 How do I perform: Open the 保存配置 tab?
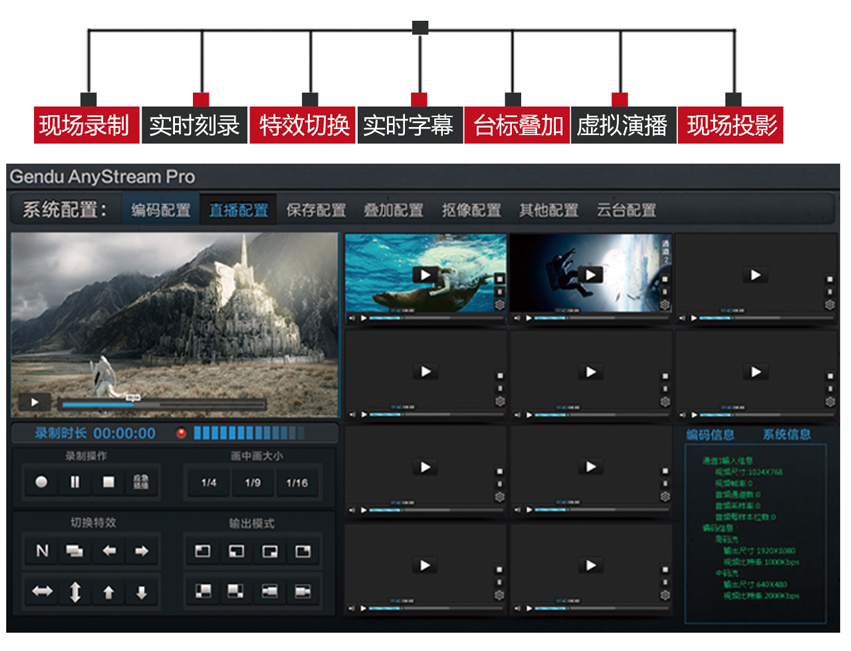(316, 210)
